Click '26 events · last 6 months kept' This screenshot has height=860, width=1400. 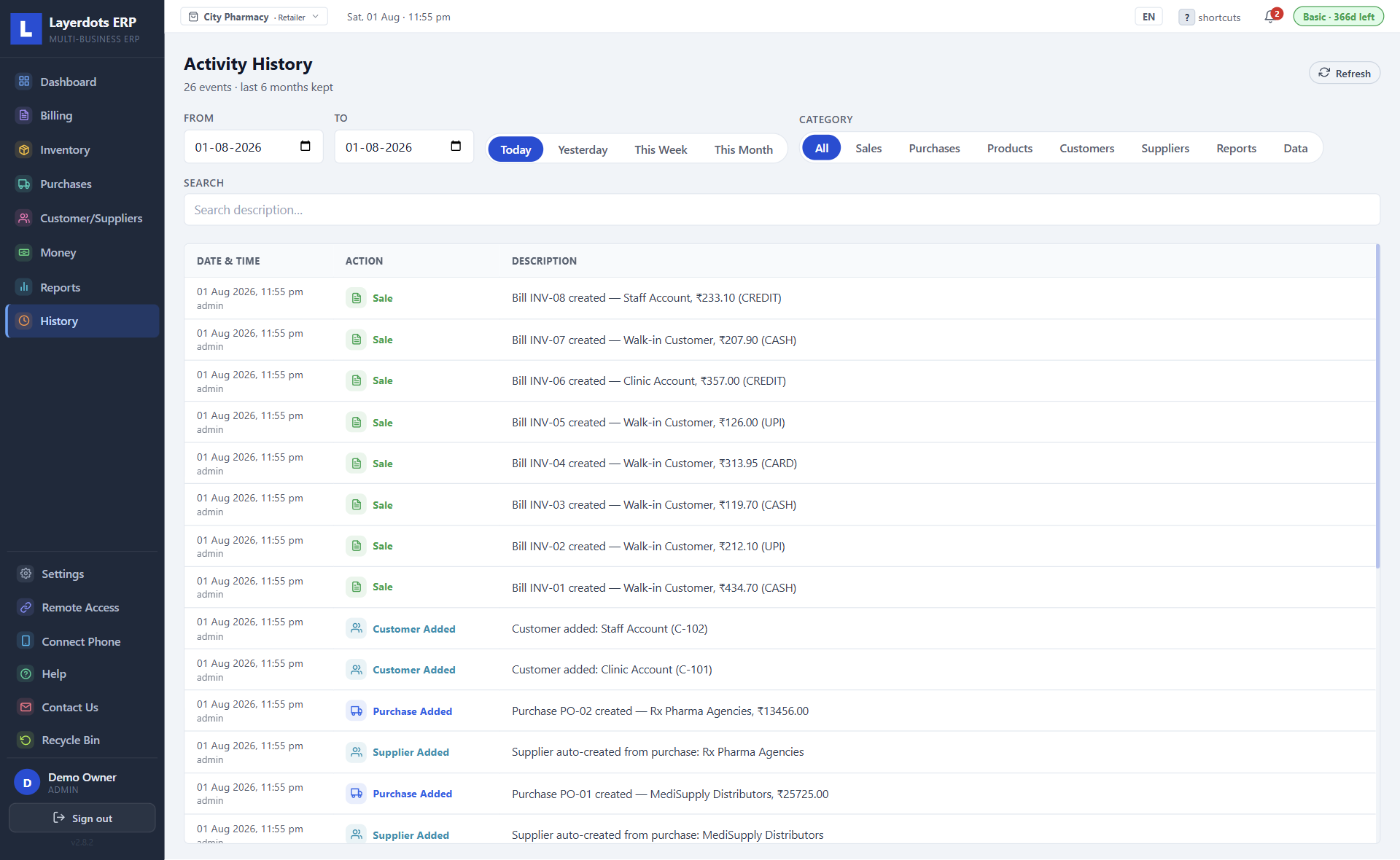[x=258, y=87]
